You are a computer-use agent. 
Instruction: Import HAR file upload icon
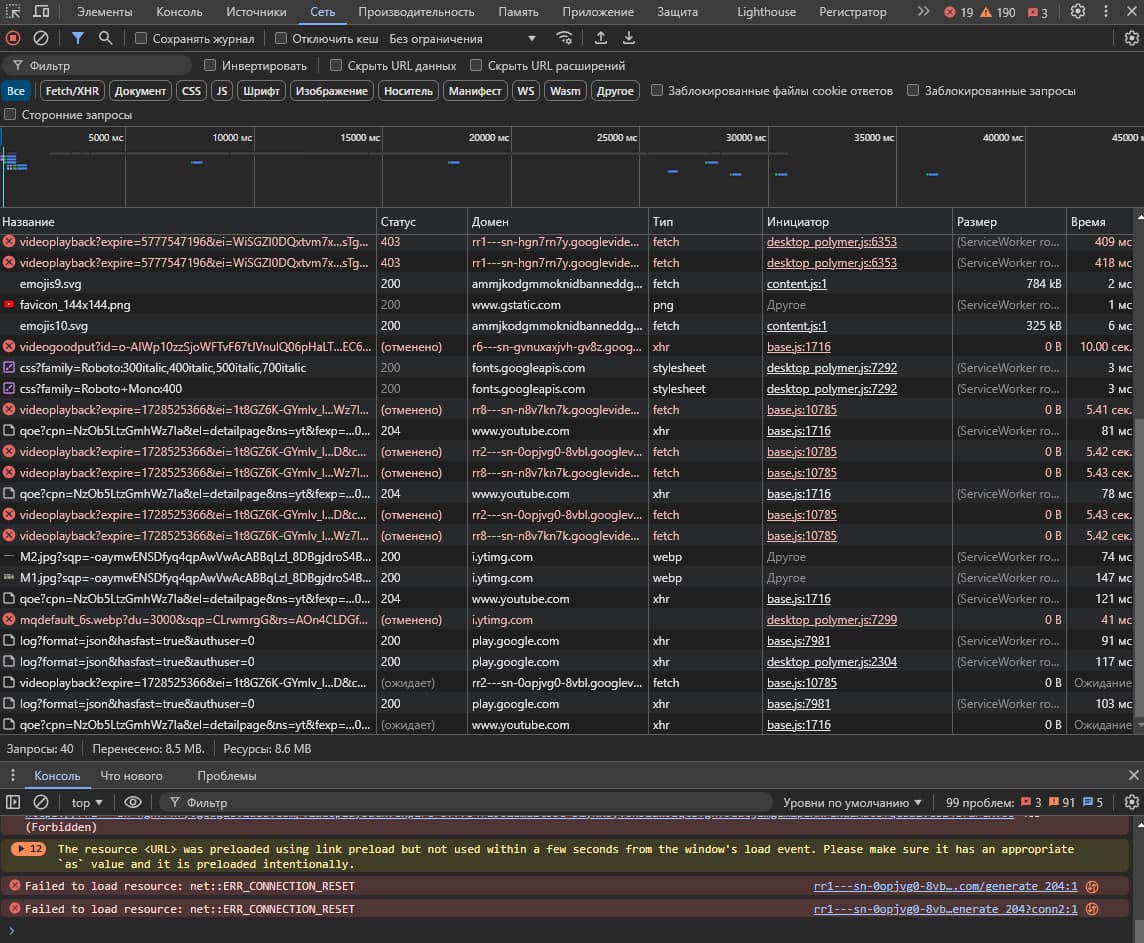[600, 38]
